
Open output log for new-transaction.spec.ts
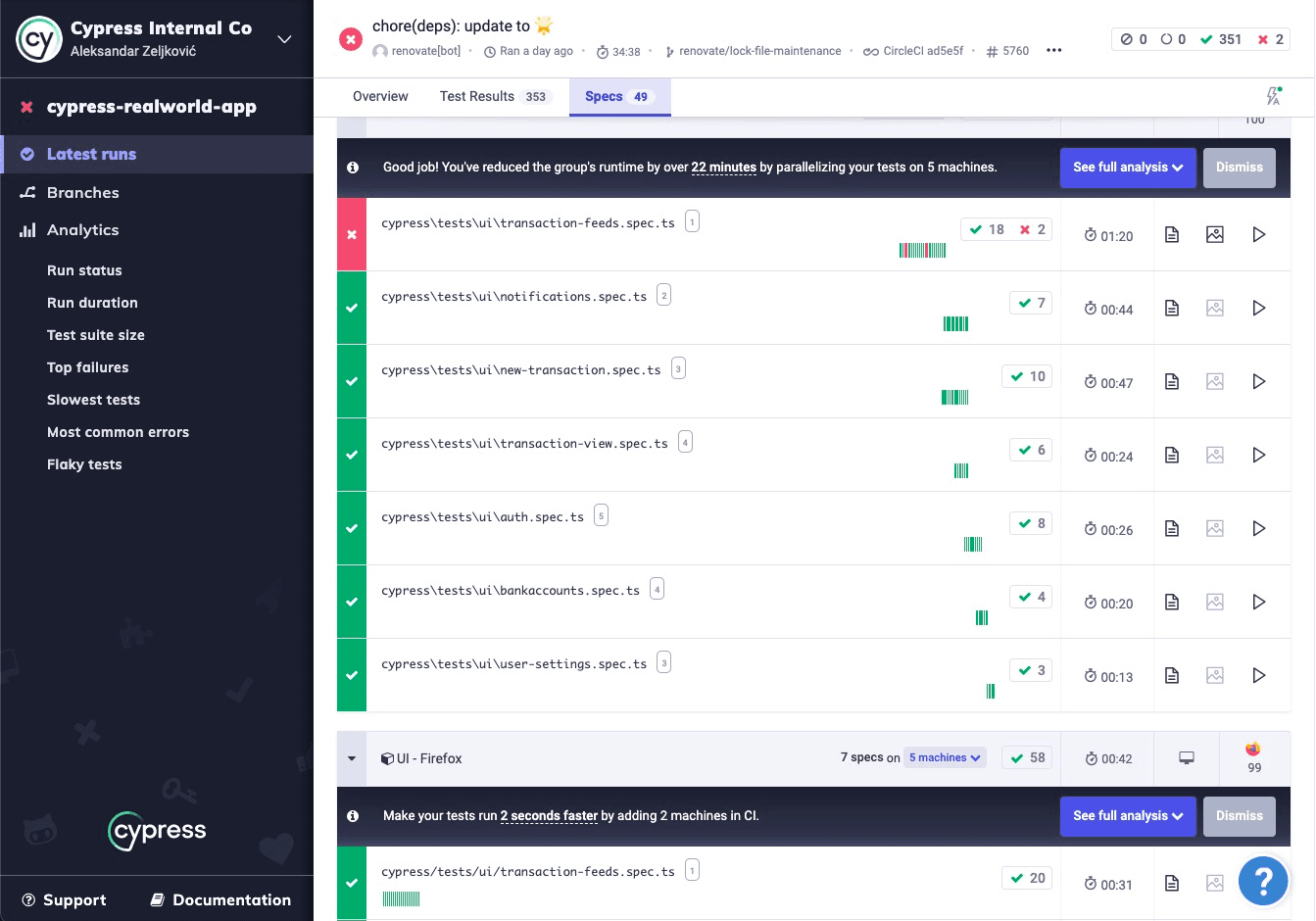click(1171, 381)
